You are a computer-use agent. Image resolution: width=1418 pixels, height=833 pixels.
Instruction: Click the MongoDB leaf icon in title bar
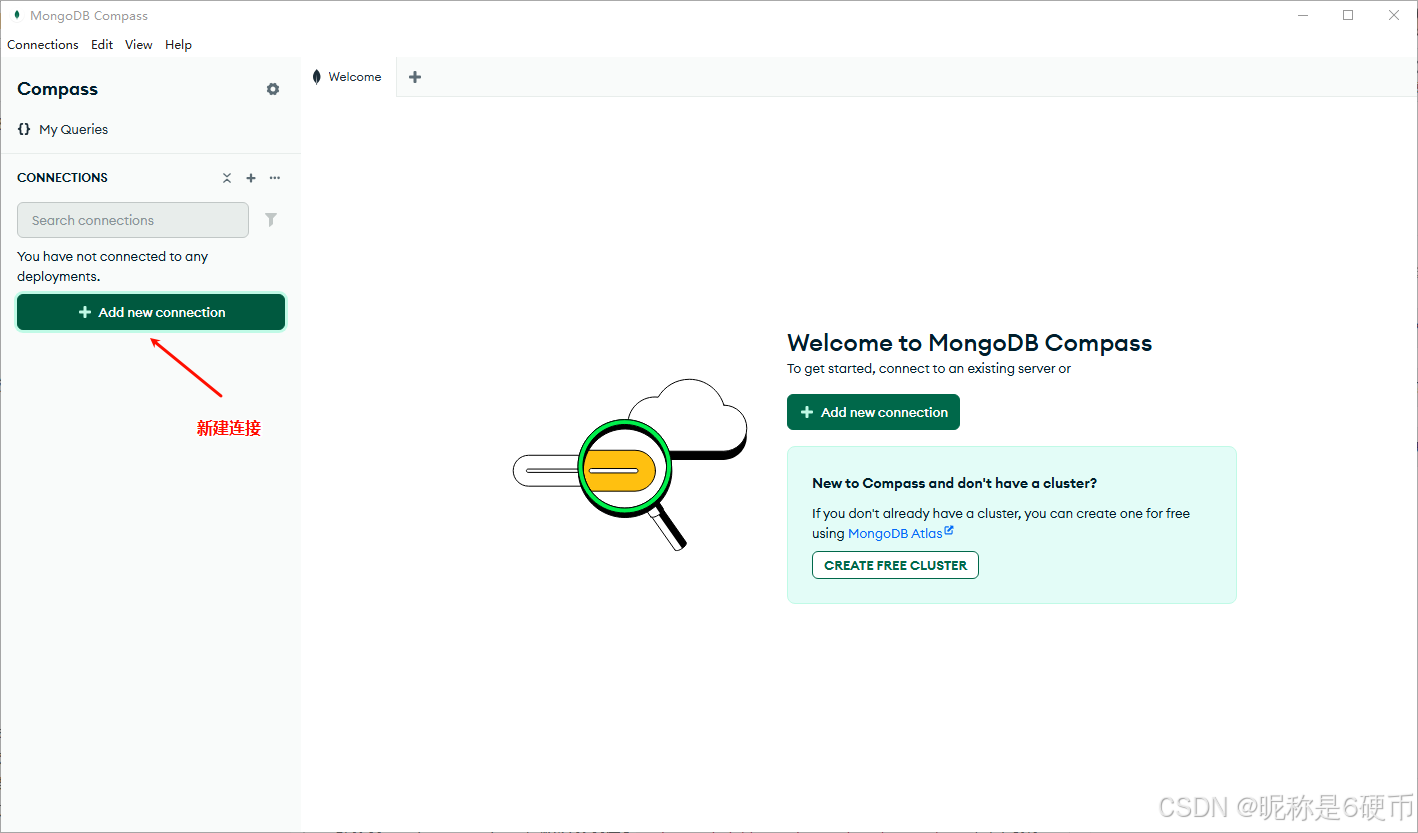point(17,15)
